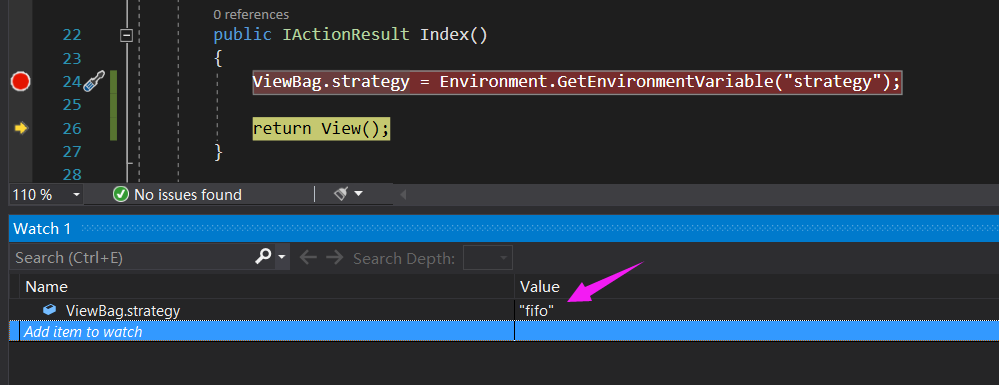Open the code cleanup broom icon
The width and height of the screenshot is (999, 385).
(341, 194)
